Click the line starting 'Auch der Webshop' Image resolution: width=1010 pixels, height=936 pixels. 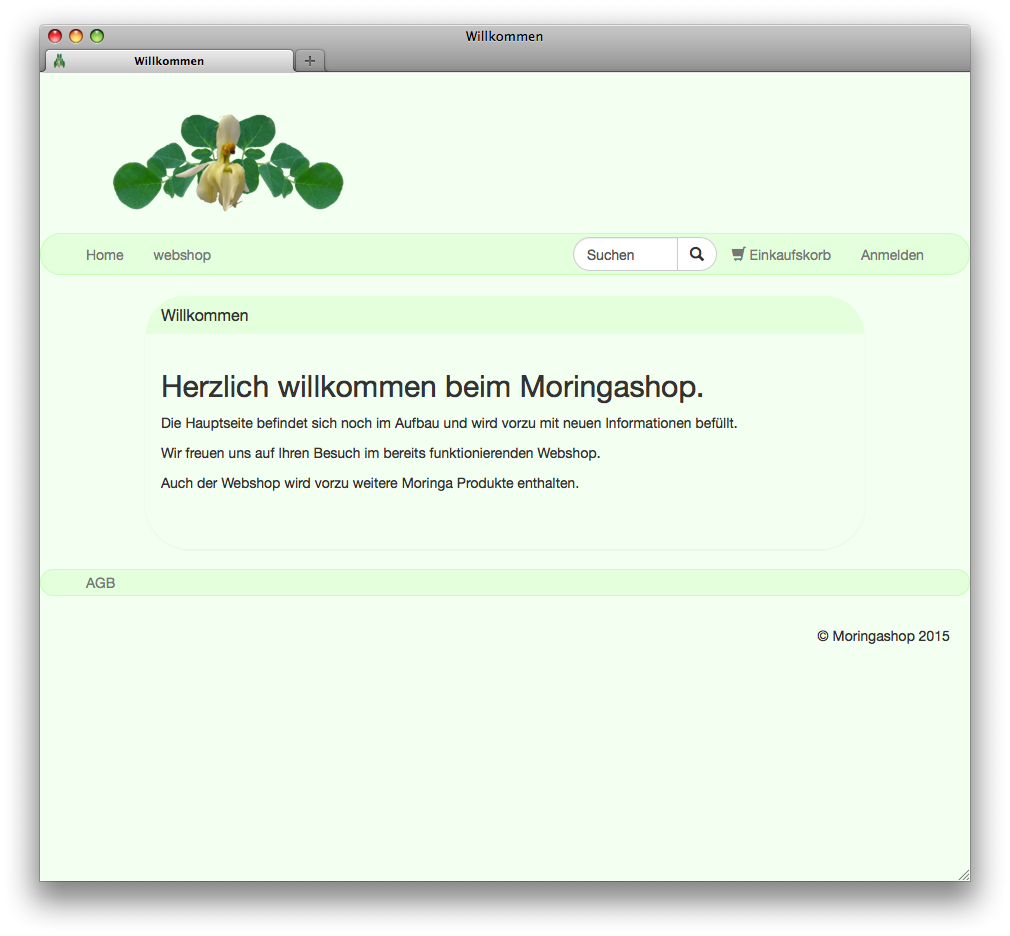tap(370, 483)
